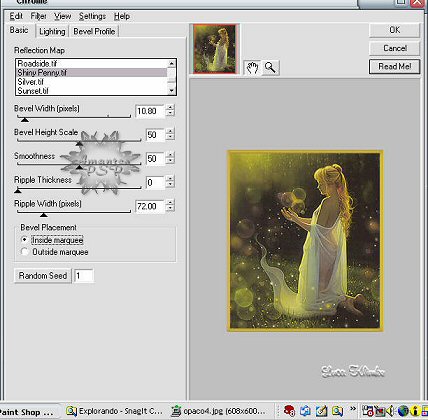Open the View menu
428x420 pixels.
[x=62, y=16]
